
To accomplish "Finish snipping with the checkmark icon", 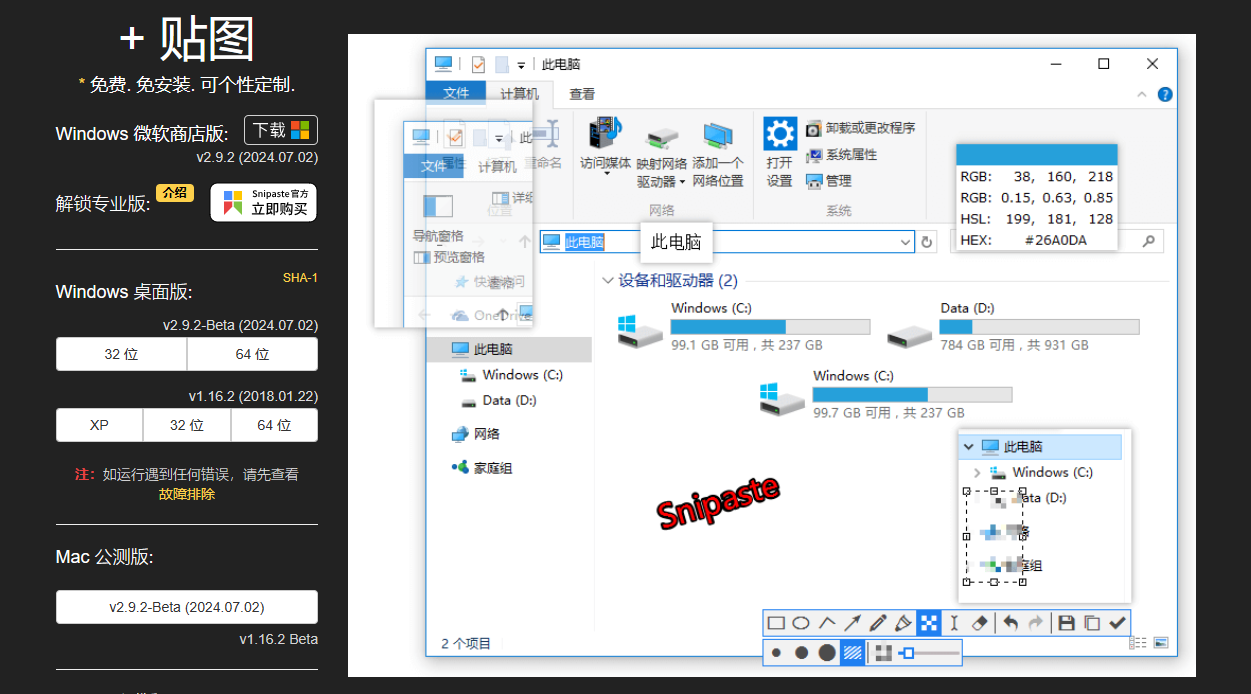I will coord(1117,623).
